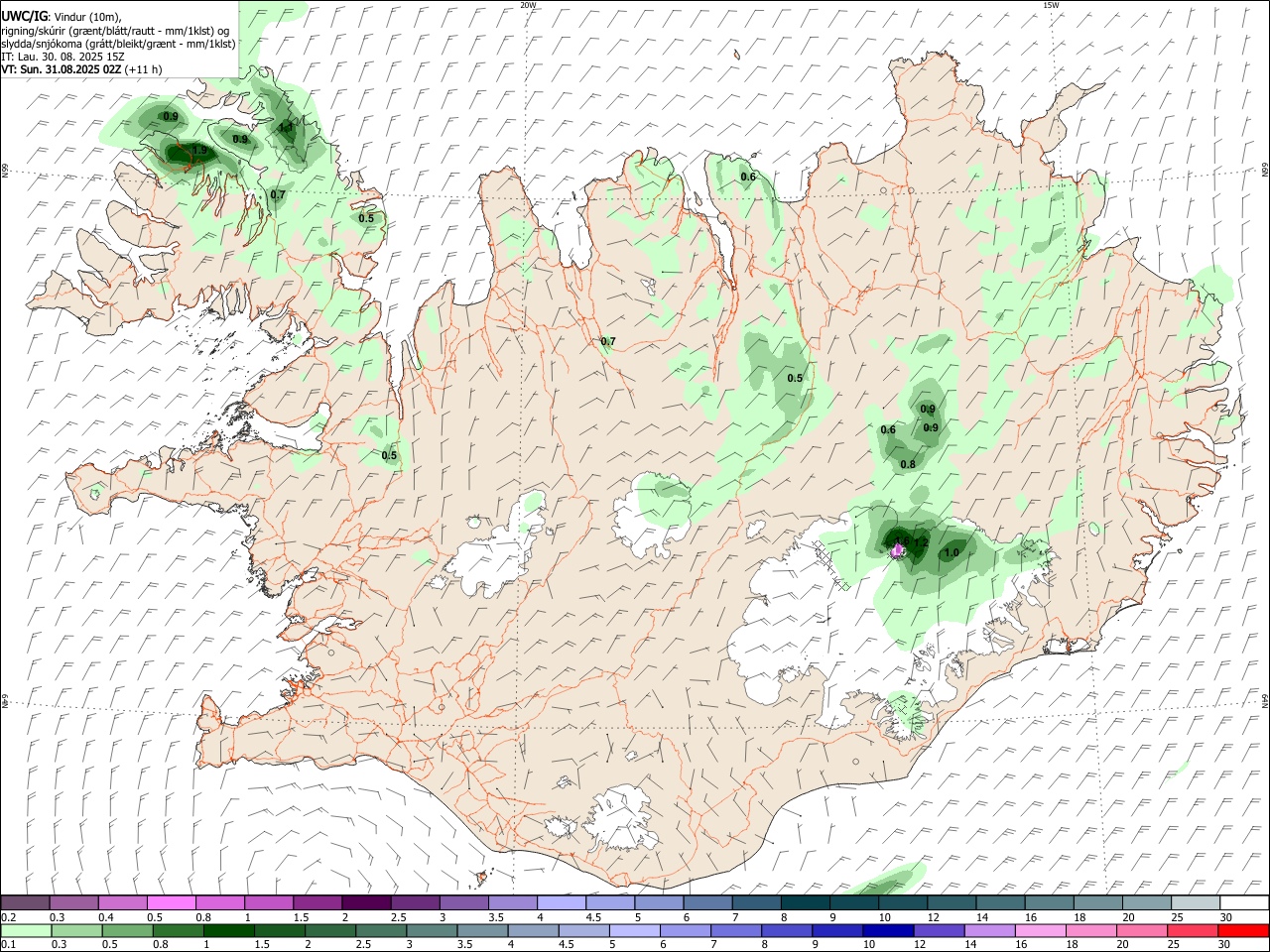The image size is (1270, 952).
Task: Click the pink snow marker near 1.2
Action: pyautogui.click(x=898, y=551)
